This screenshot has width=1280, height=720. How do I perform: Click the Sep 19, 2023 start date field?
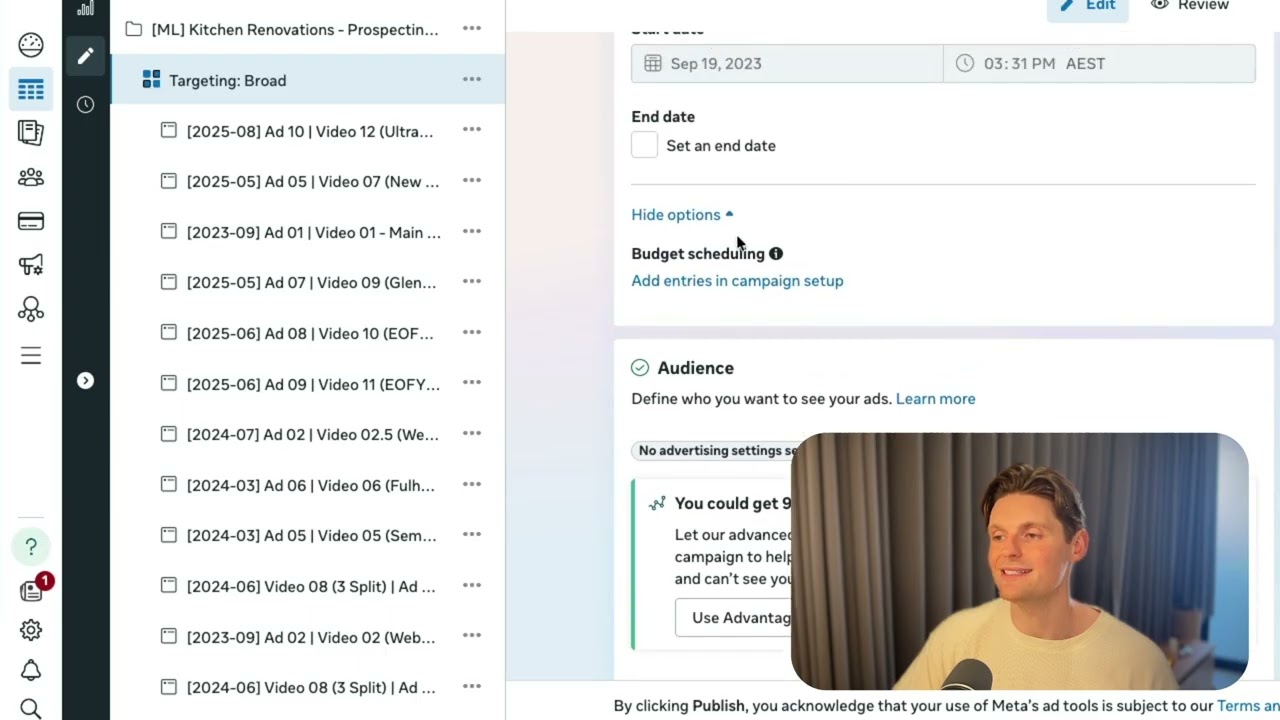tap(787, 63)
